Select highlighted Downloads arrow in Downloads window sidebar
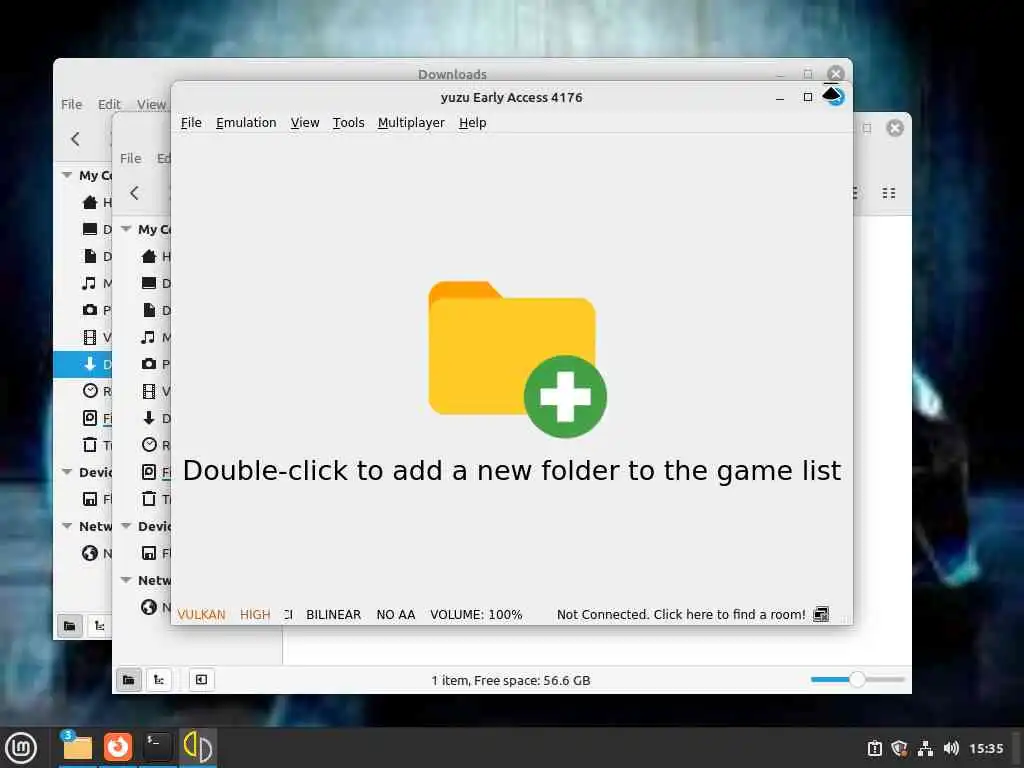1024x768 pixels. (x=90, y=364)
